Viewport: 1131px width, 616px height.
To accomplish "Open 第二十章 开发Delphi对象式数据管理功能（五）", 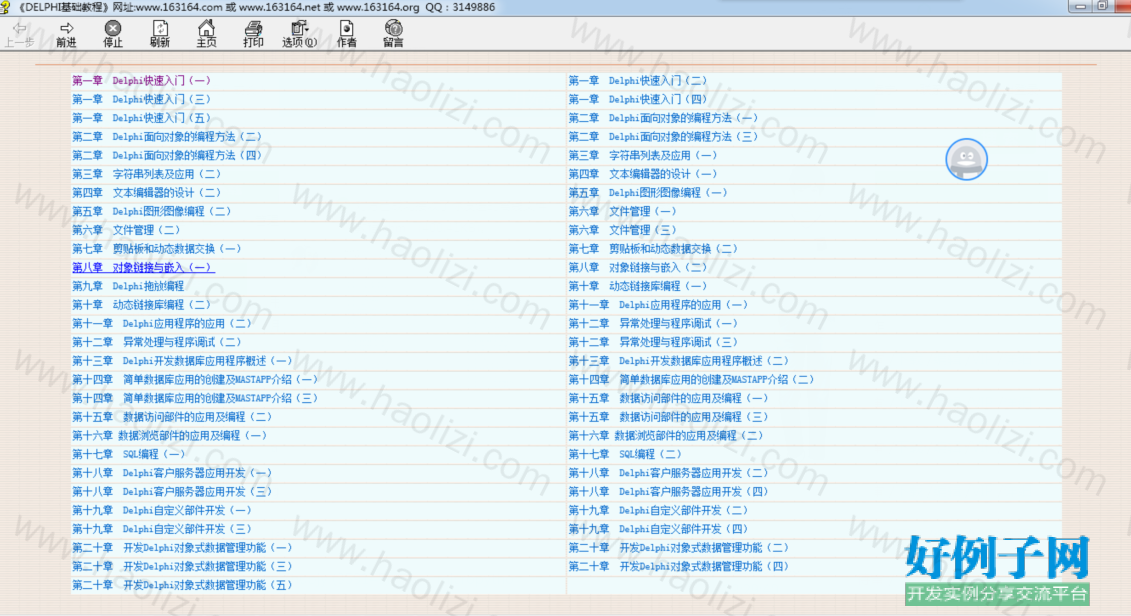I will coord(182,586).
